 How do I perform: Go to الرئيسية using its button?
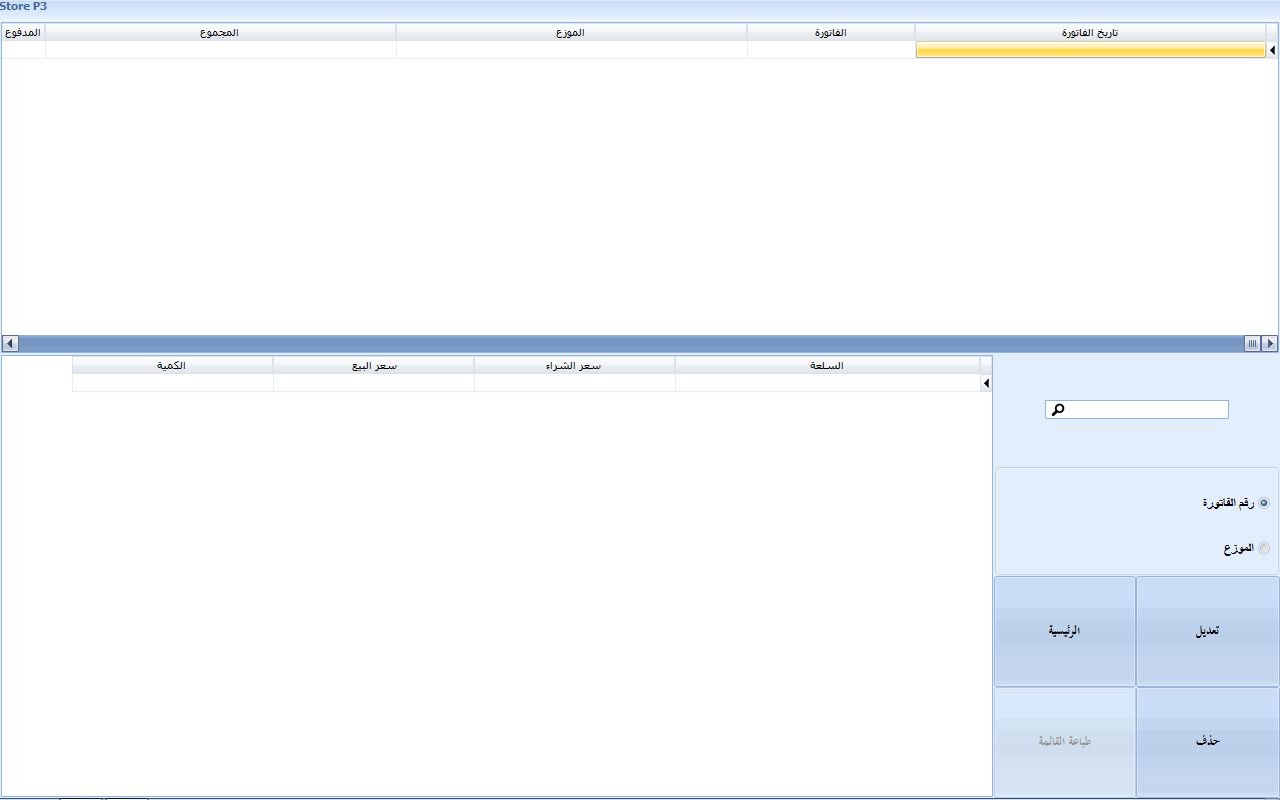(1064, 631)
